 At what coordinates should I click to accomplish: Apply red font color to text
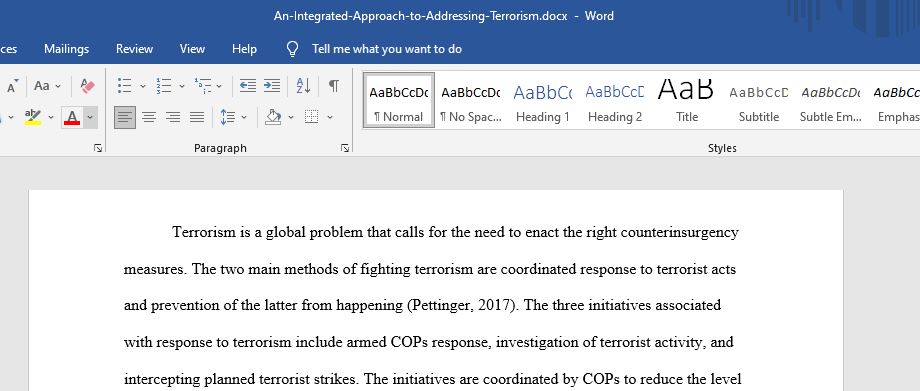pyautogui.click(x=72, y=117)
